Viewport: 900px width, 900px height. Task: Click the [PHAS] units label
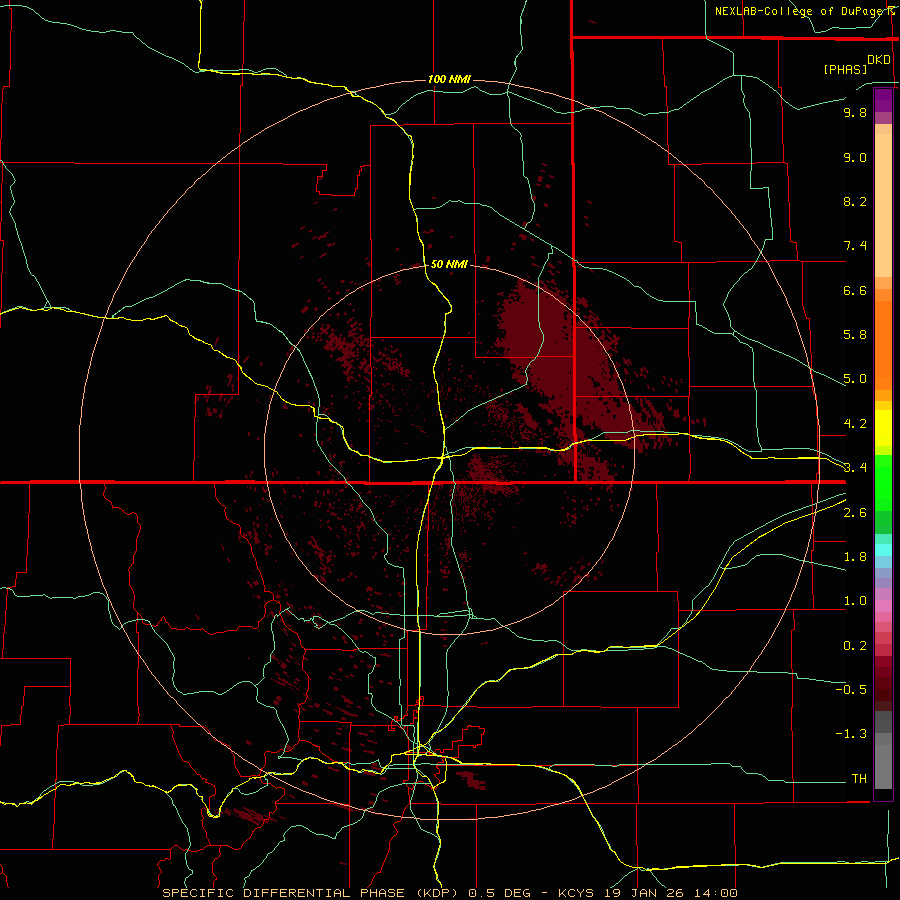click(x=845, y=69)
